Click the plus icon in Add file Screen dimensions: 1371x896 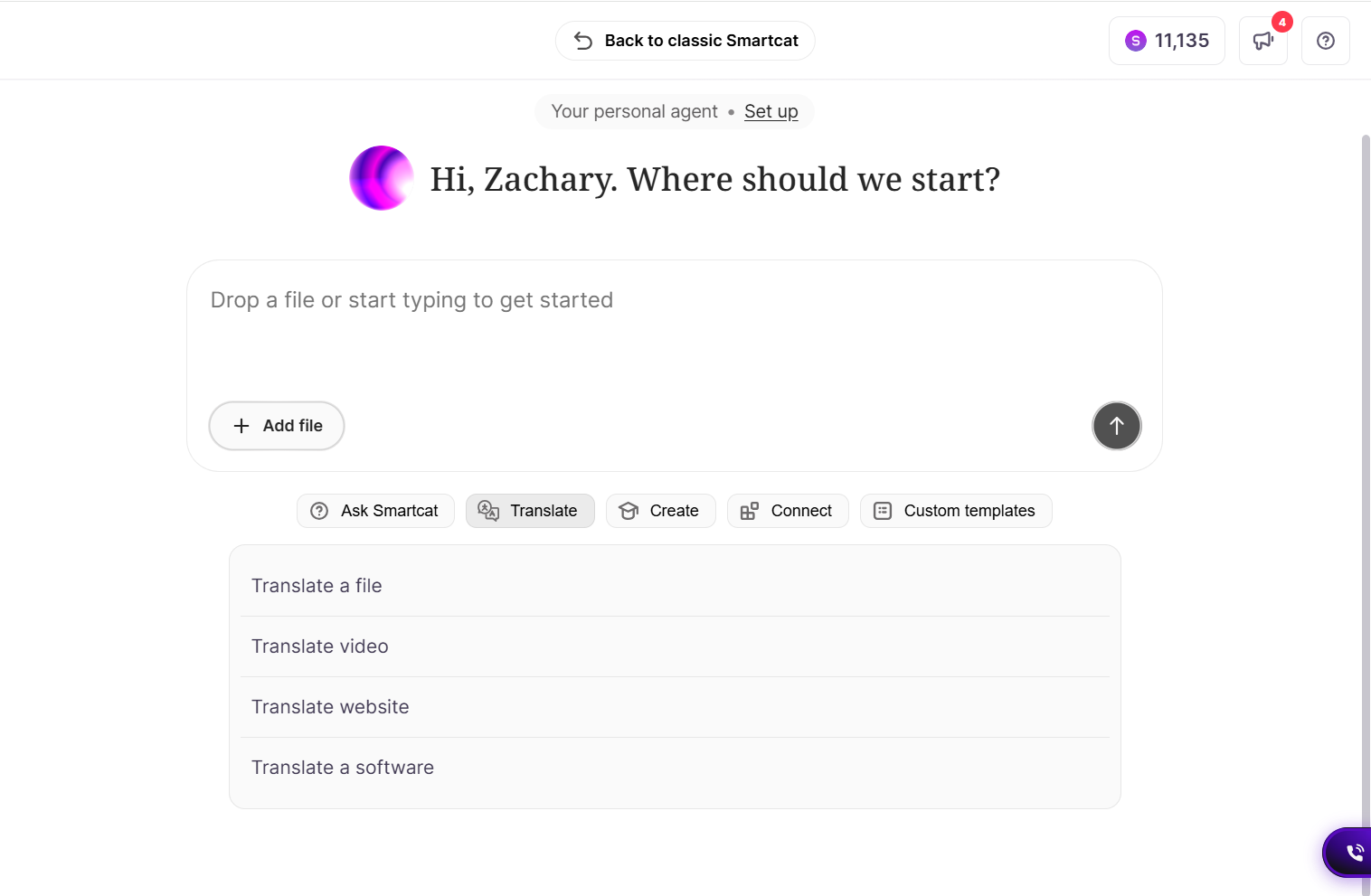point(241,426)
